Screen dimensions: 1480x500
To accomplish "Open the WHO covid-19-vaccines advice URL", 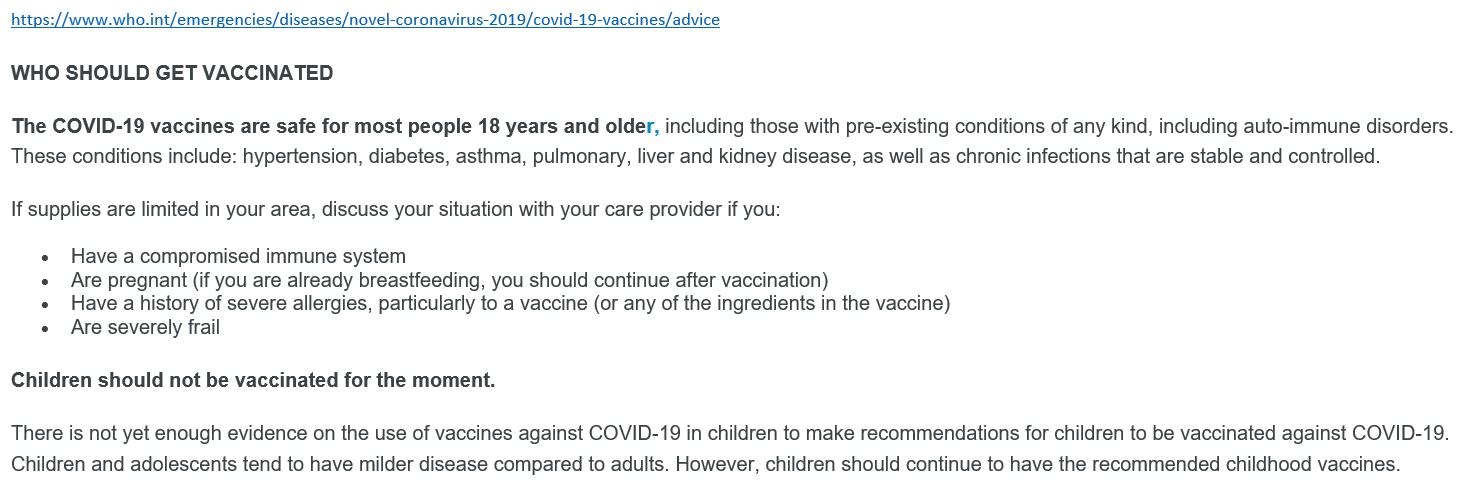I will coord(365,20).
